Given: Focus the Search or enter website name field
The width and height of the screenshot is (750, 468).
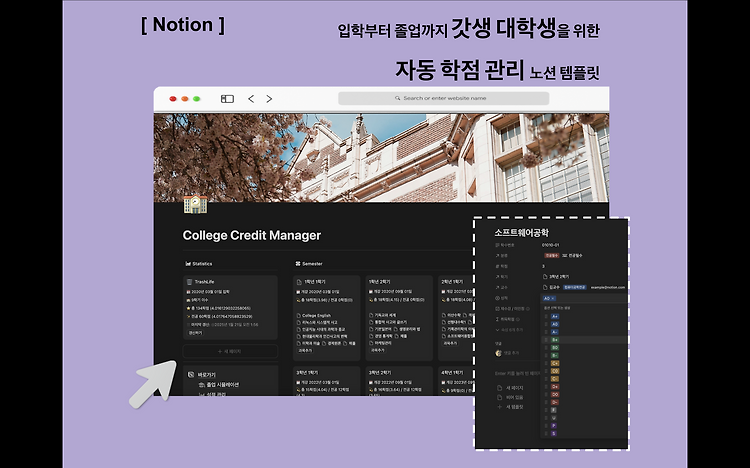Looking at the screenshot, I should tap(443, 98).
